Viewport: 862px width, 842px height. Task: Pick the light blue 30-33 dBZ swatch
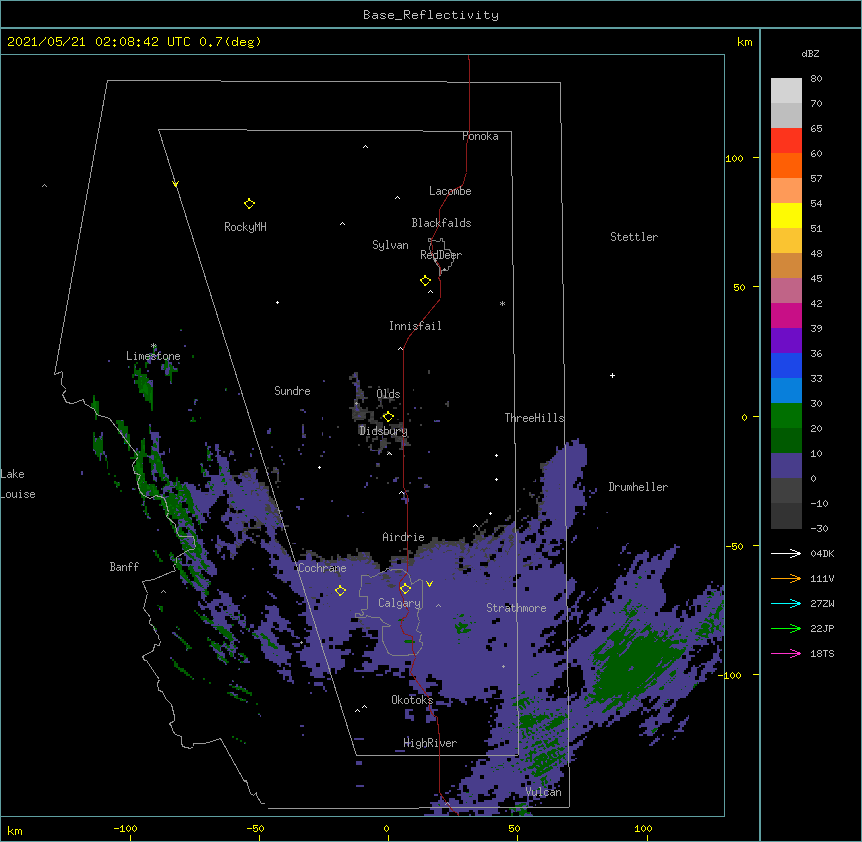click(786, 391)
